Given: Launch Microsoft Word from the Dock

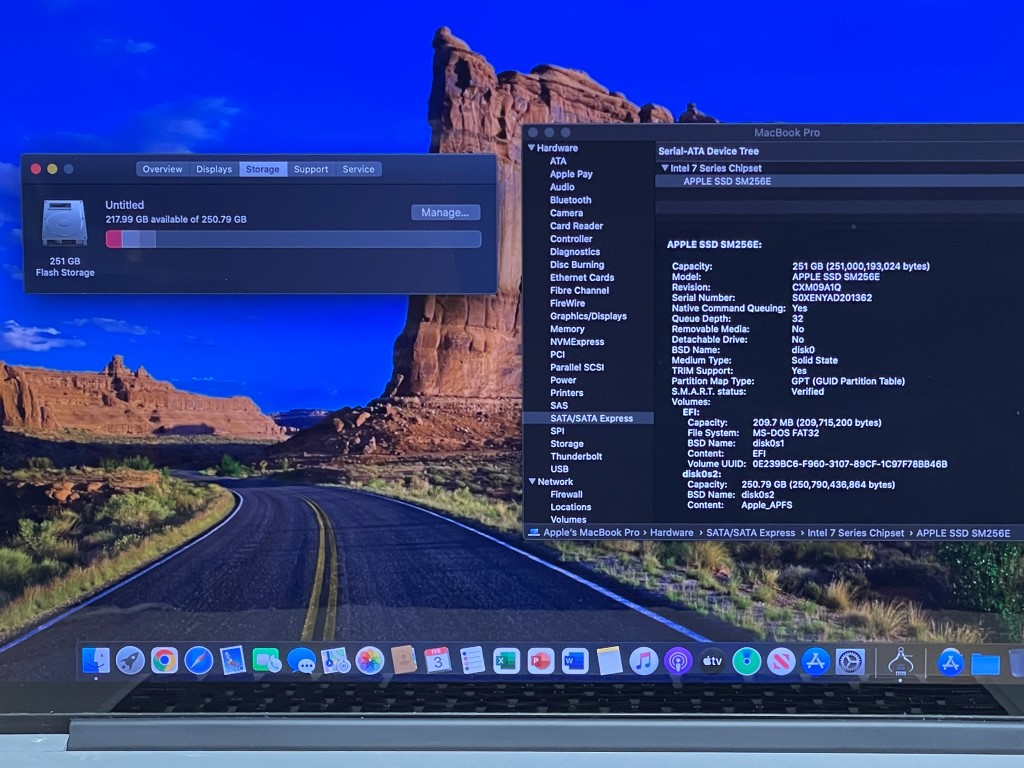Looking at the screenshot, I should pyautogui.click(x=575, y=660).
